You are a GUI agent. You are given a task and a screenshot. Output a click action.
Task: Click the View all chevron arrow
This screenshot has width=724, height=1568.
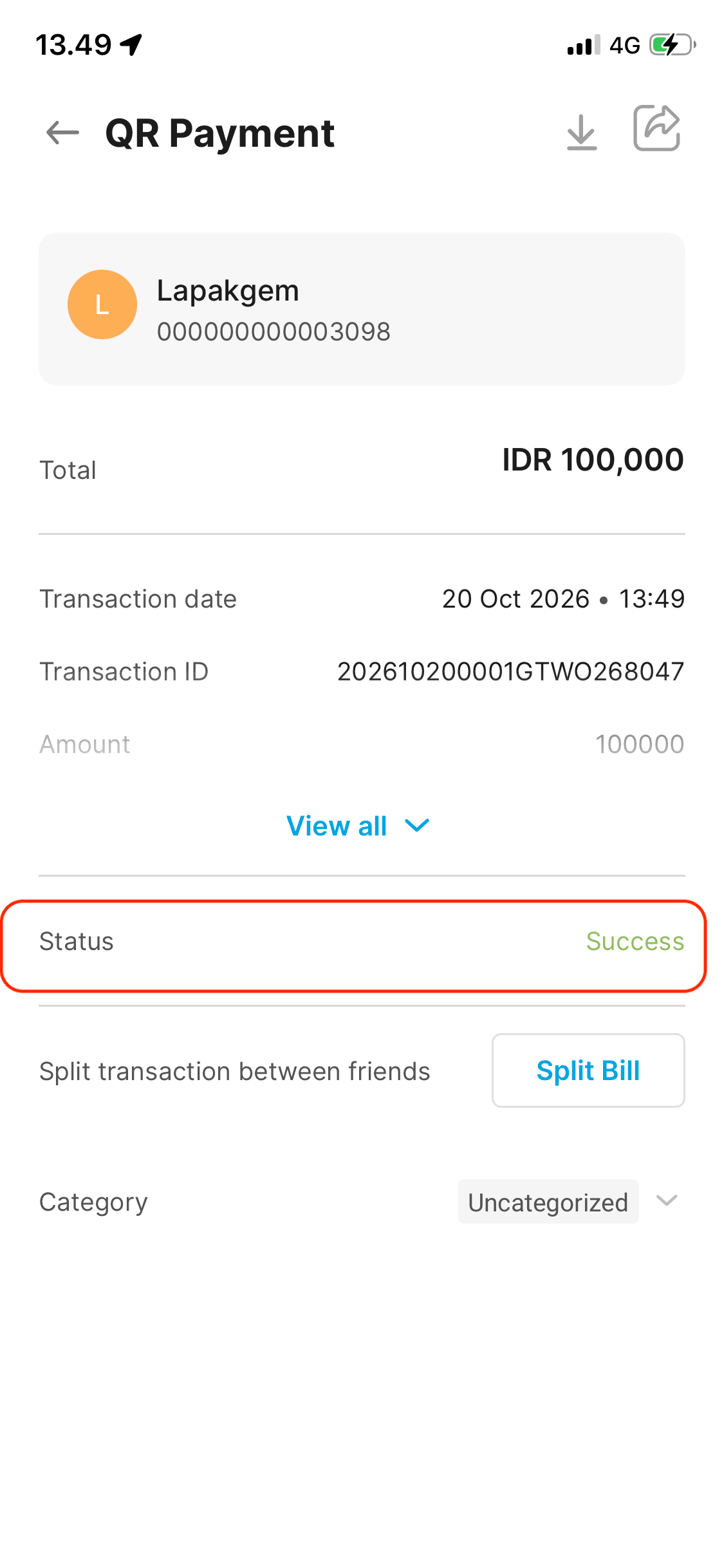pos(417,826)
